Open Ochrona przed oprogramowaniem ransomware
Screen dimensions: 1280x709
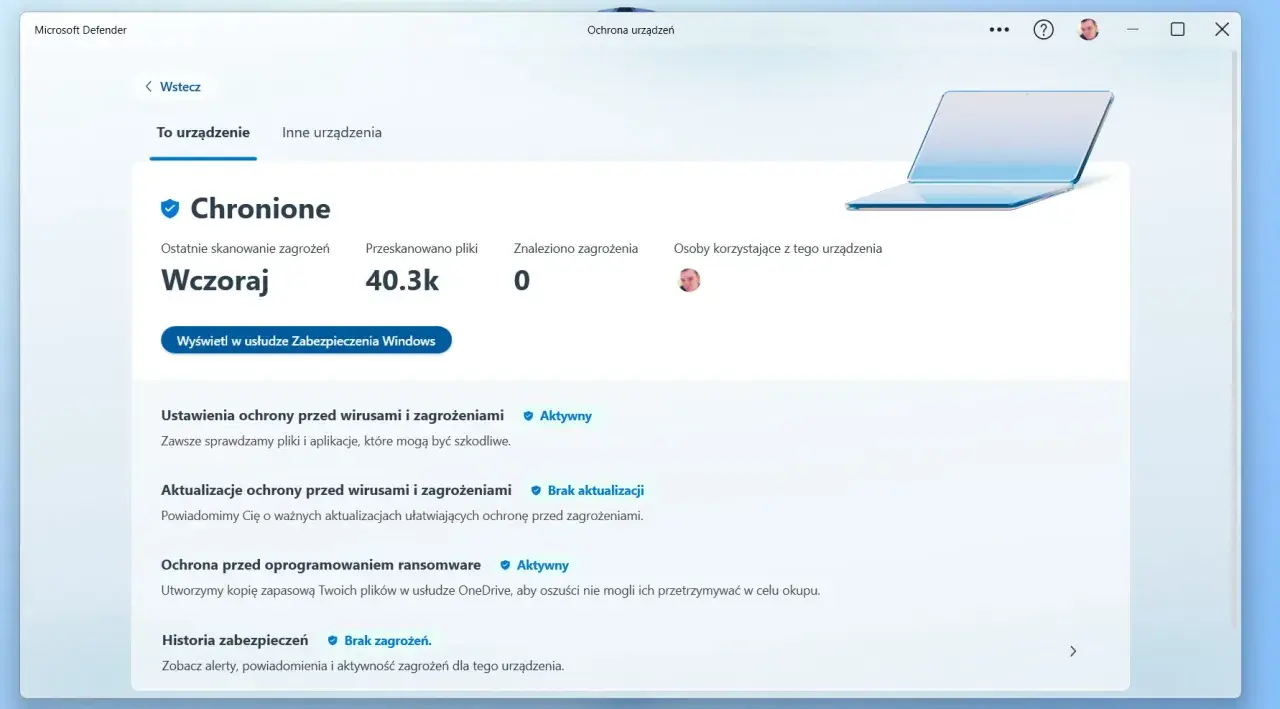pos(321,565)
